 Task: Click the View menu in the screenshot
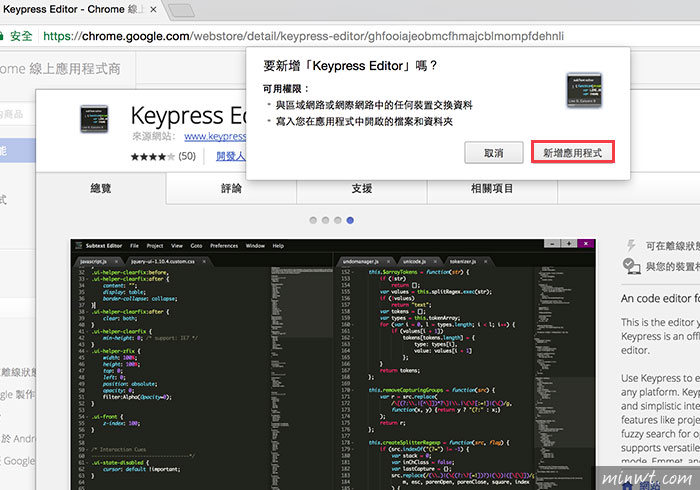(177, 246)
